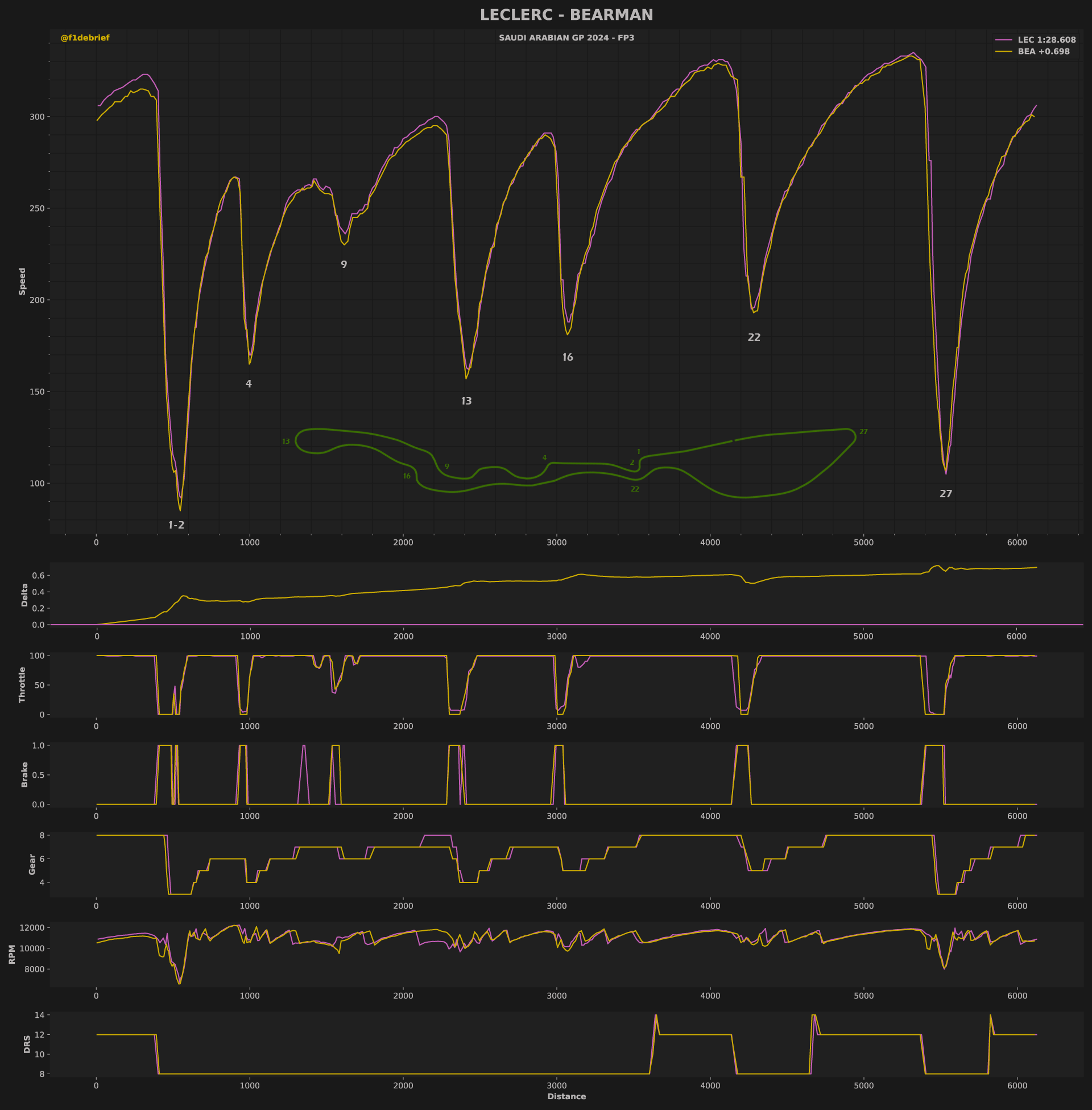
Task: Click the corner 22 label on speed trace
Action: point(754,337)
